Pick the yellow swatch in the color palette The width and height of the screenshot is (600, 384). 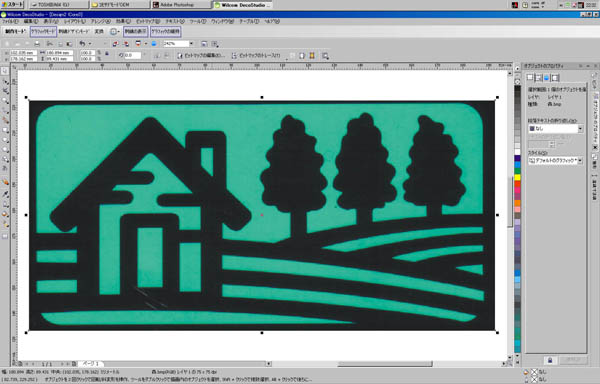(517, 177)
